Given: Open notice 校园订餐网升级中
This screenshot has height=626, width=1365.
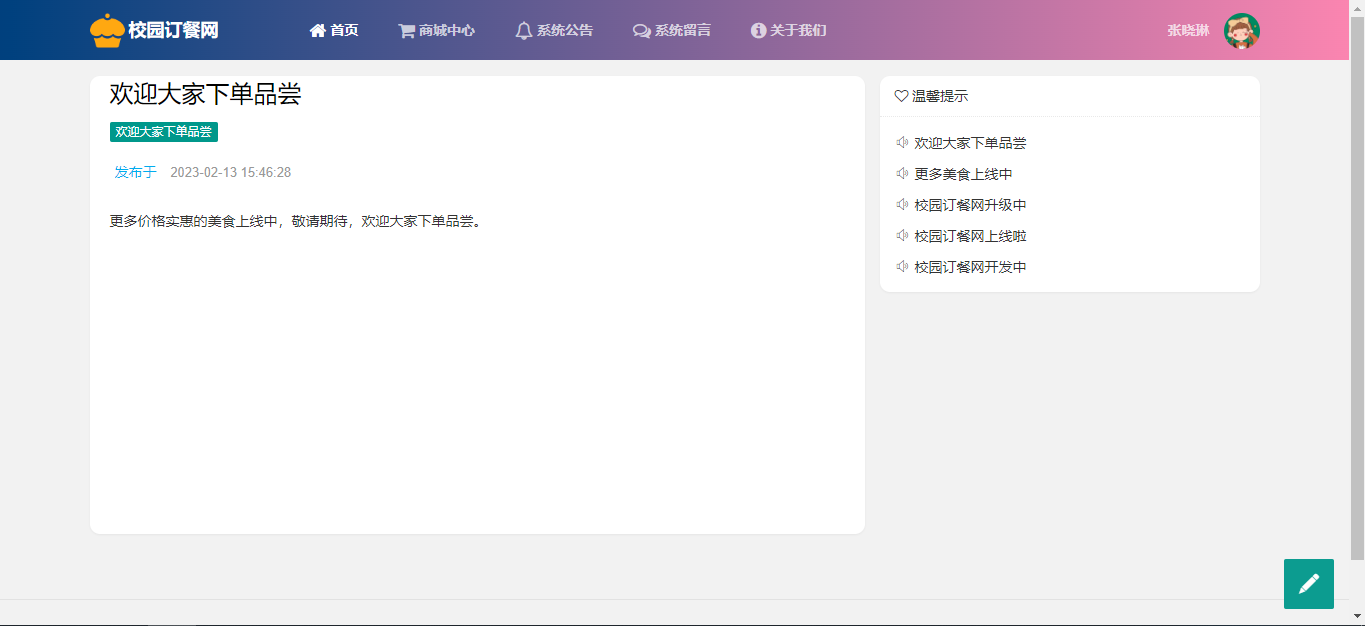Looking at the screenshot, I should (970, 205).
